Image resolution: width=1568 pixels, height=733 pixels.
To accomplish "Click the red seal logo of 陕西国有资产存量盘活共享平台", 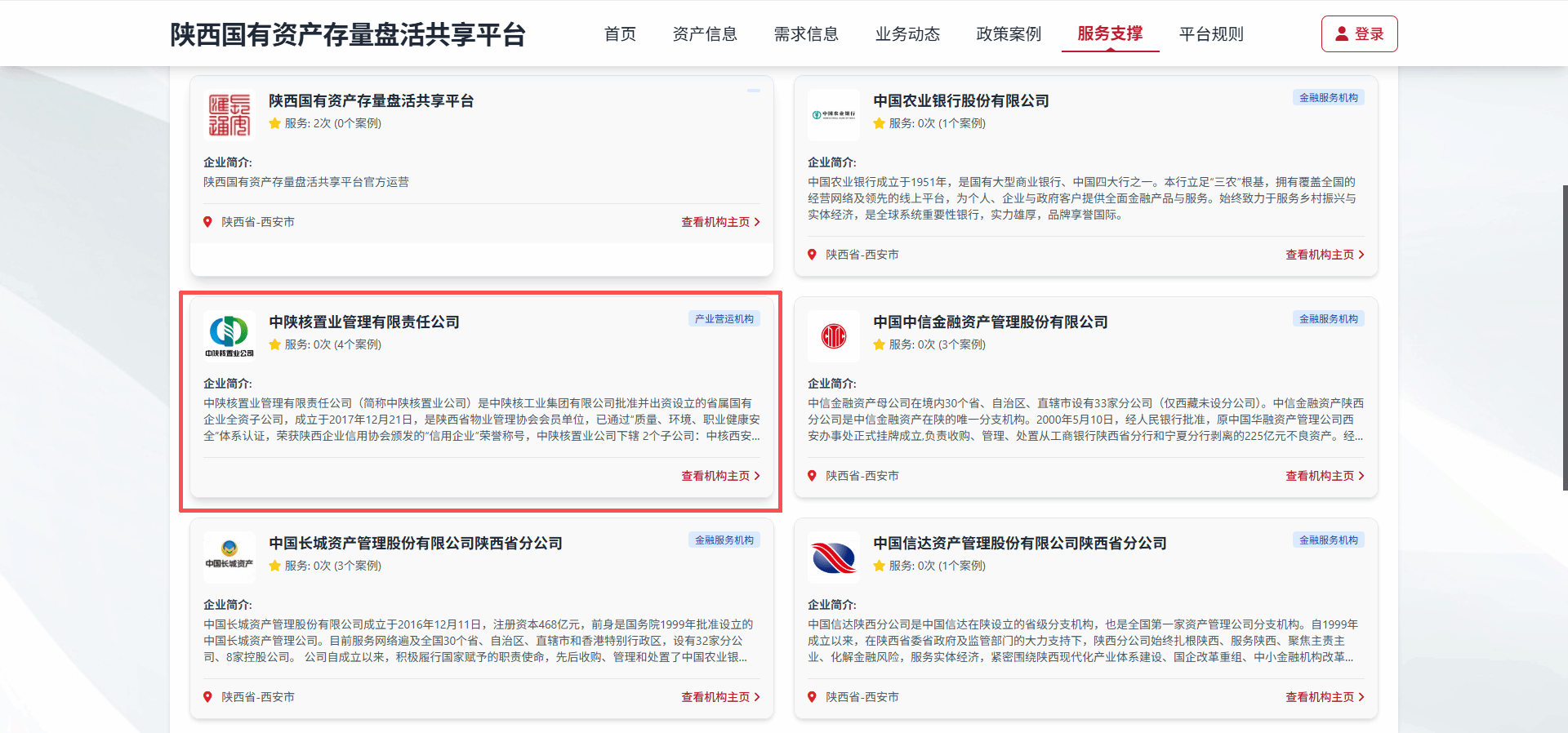I will tap(229, 115).
